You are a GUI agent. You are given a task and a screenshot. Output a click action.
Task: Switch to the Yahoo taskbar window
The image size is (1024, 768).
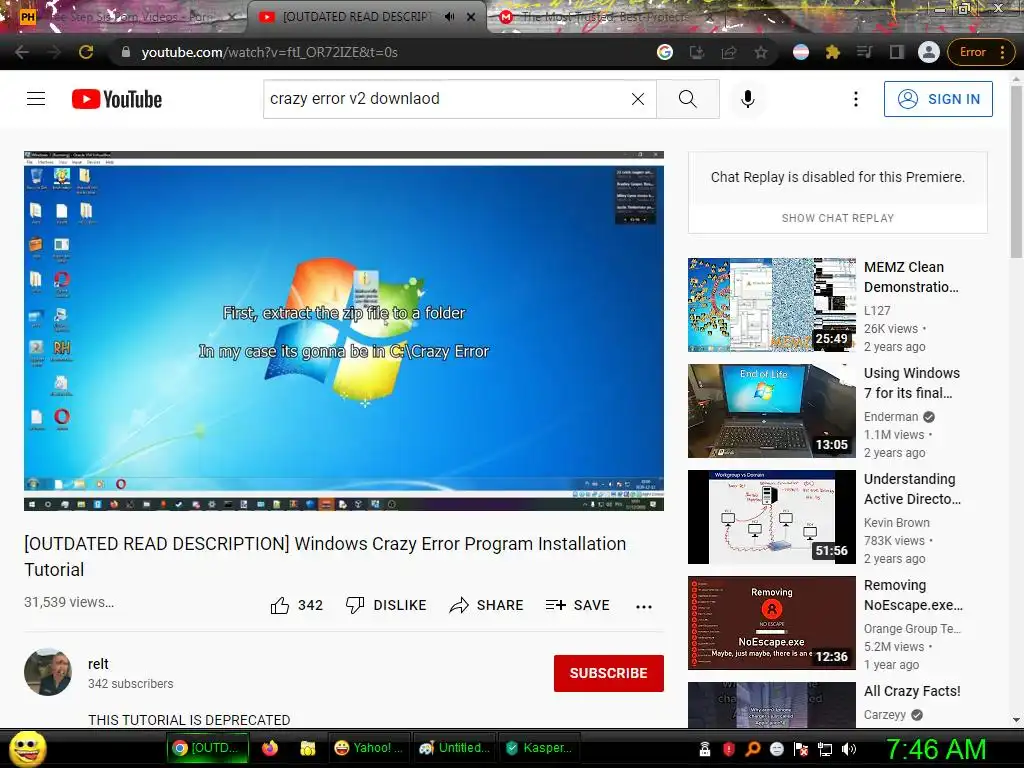(368, 748)
